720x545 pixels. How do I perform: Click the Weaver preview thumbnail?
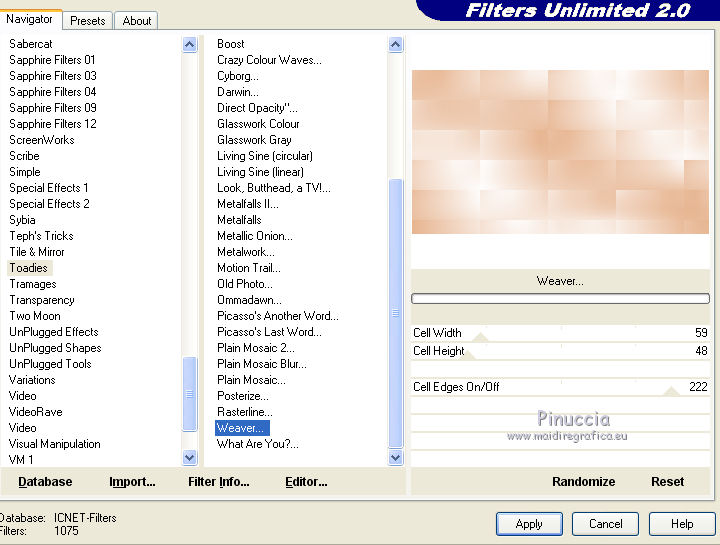[x=560, y=152]
